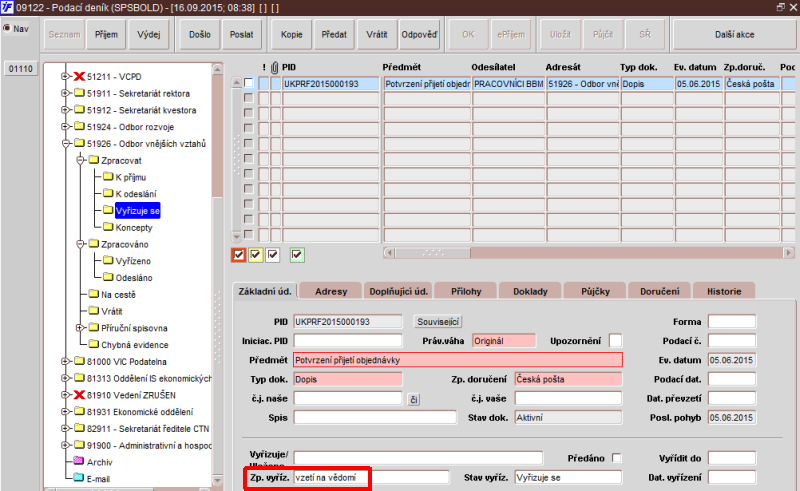Click the folder icon of 81000 VIC Podatelna
This screenshot has height=491, width=800.
(79, 361)
